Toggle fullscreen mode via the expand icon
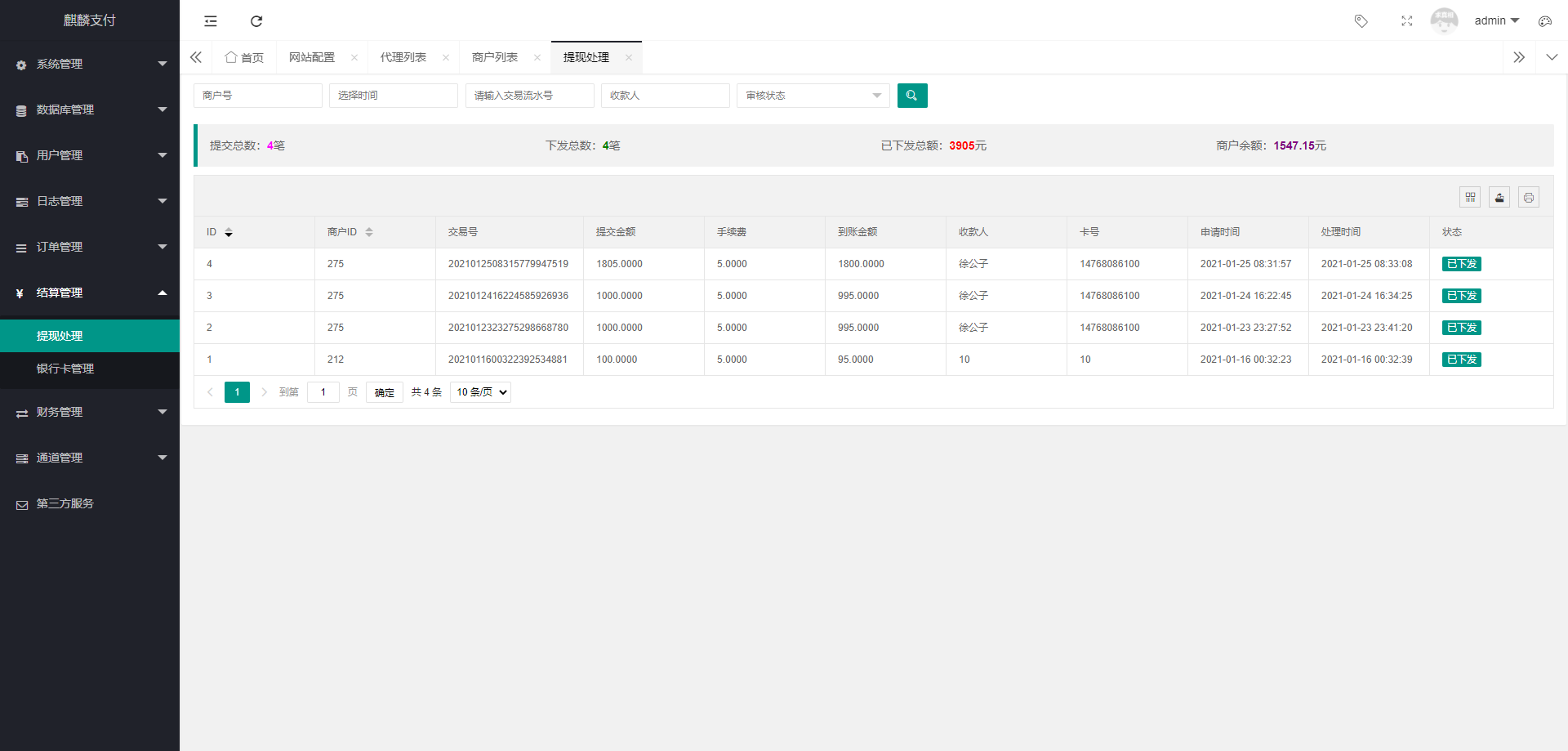This screenshot has width=1568, height=751. 1406,20
